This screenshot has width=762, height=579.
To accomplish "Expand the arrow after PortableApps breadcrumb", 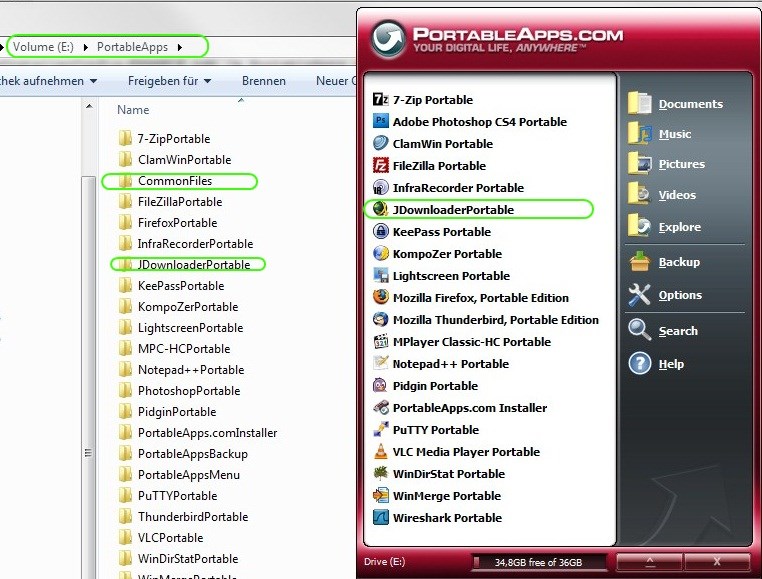I will (x=180, y=47).
